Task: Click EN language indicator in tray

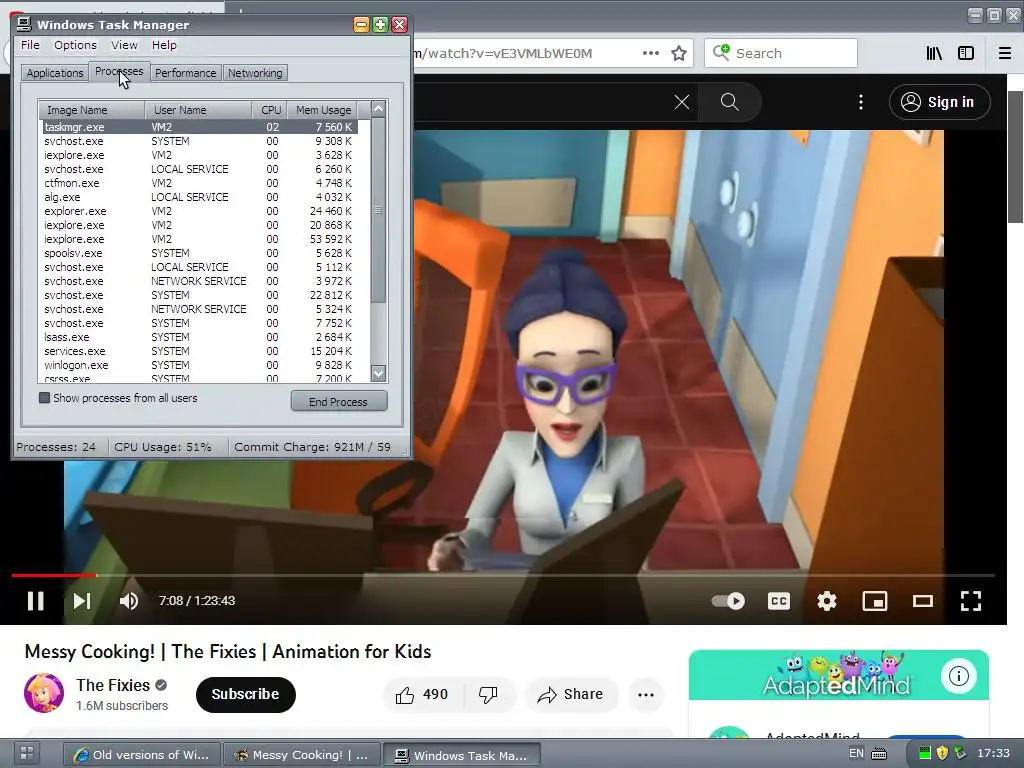Action: (856, 754)
